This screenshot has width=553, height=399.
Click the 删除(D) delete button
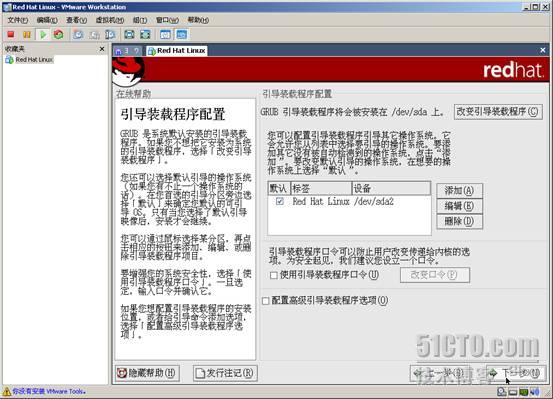pyautogui.click(x=459, y=222)
